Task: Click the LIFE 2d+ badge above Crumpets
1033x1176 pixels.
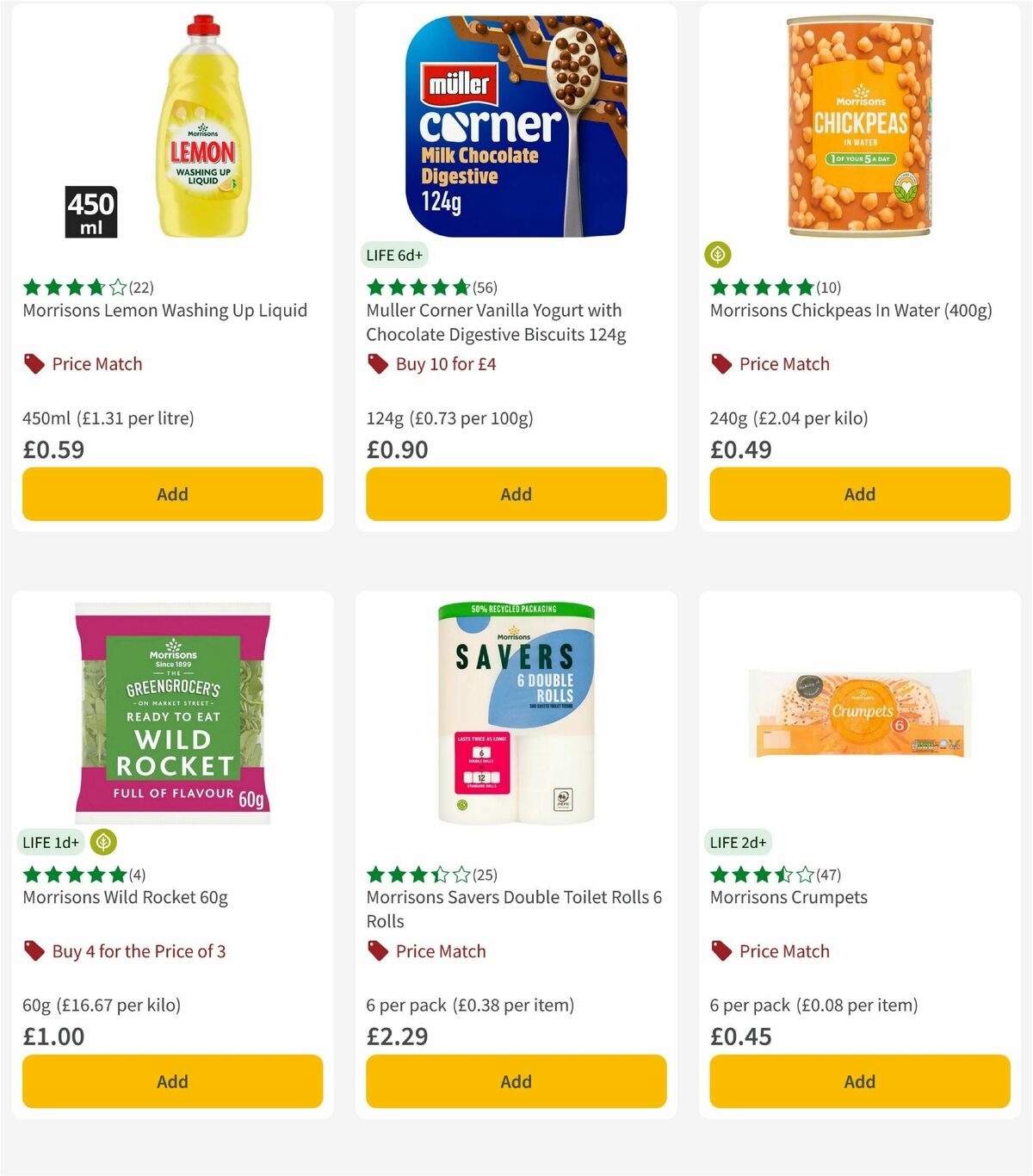Action: (739, 842)
